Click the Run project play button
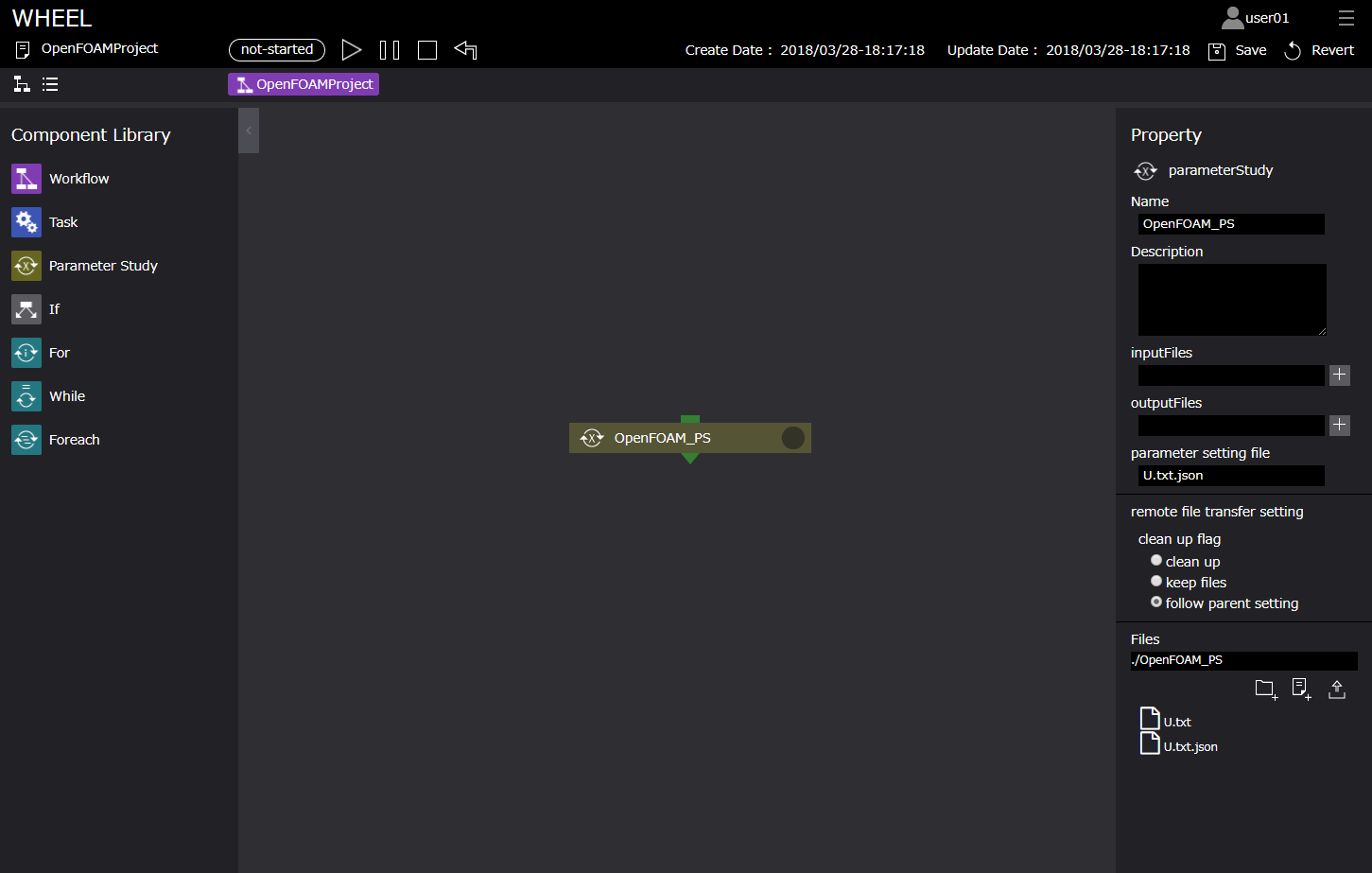The image size is (1372, 873). [352, 50]
